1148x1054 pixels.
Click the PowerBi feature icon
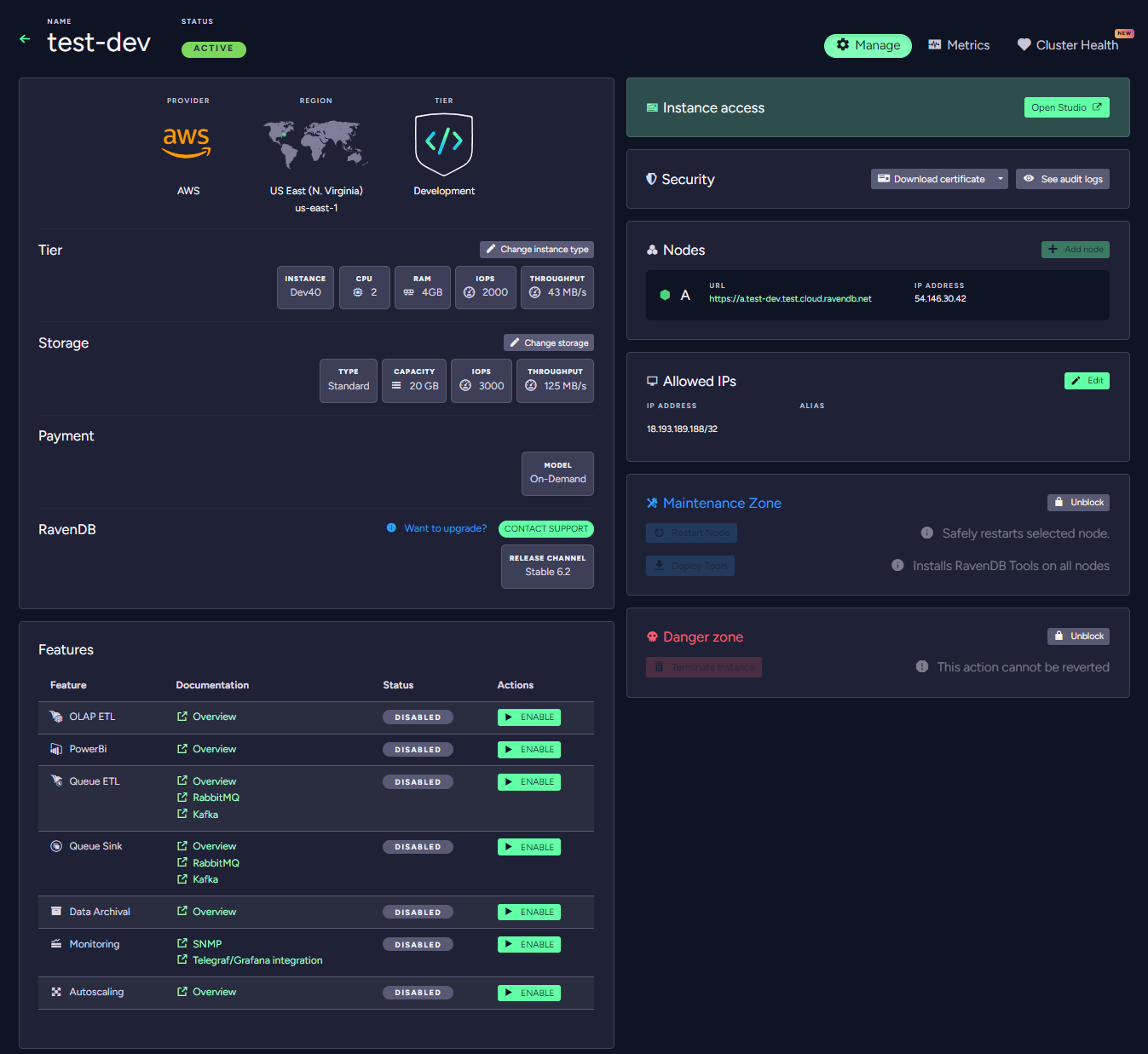[56, 749]
